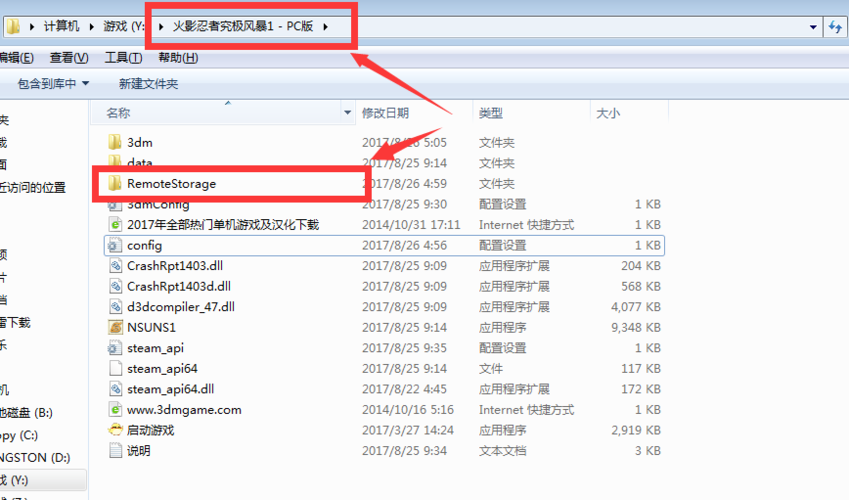This screenshot has height=500, width=849.
Task: Click the NSUNS1 application icon
Action: 115,328
